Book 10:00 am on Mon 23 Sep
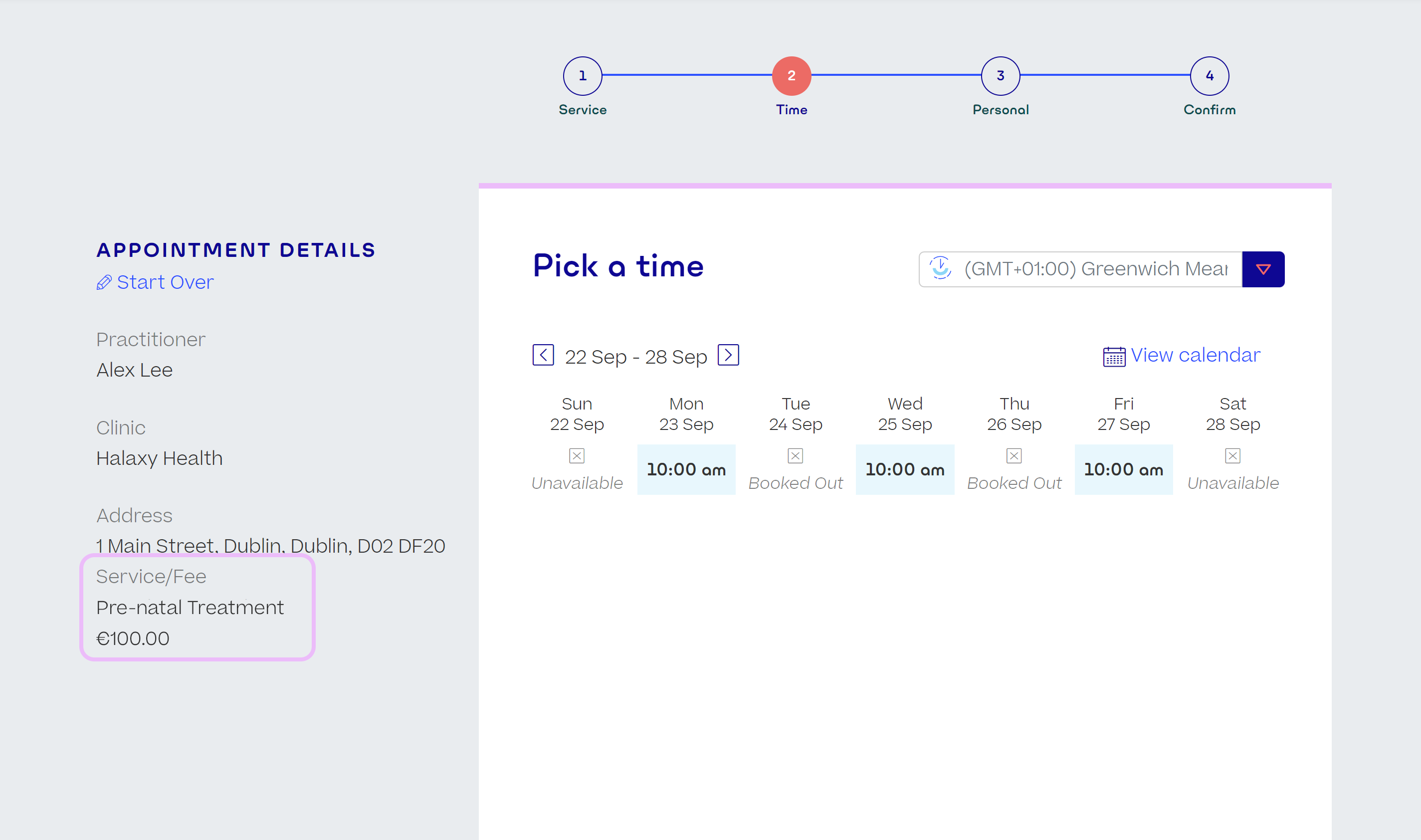The image size is (1421, 840). pyautogui.click(x=686, y=469)
